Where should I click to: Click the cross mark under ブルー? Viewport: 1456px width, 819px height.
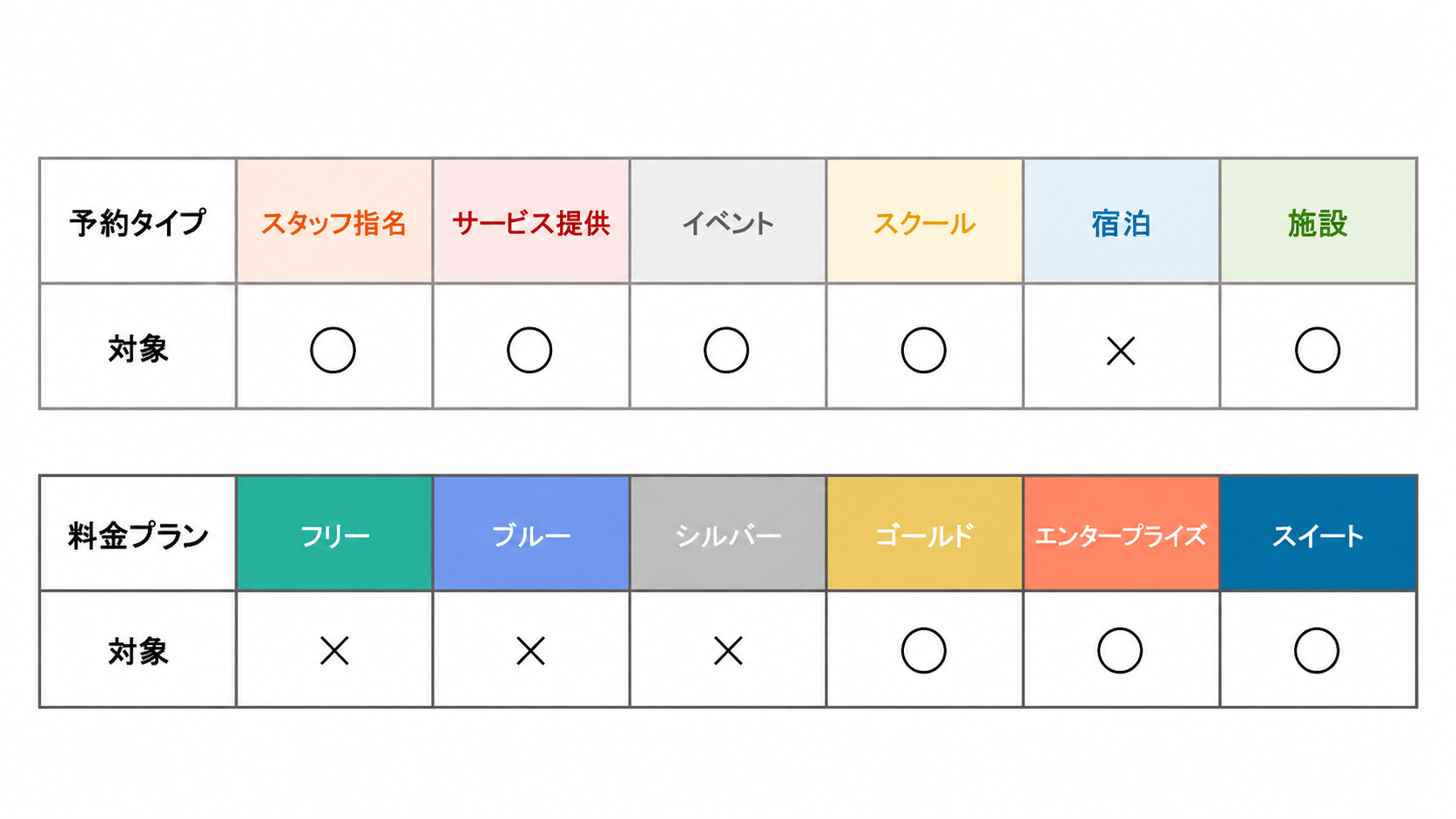tap(530, 650)
